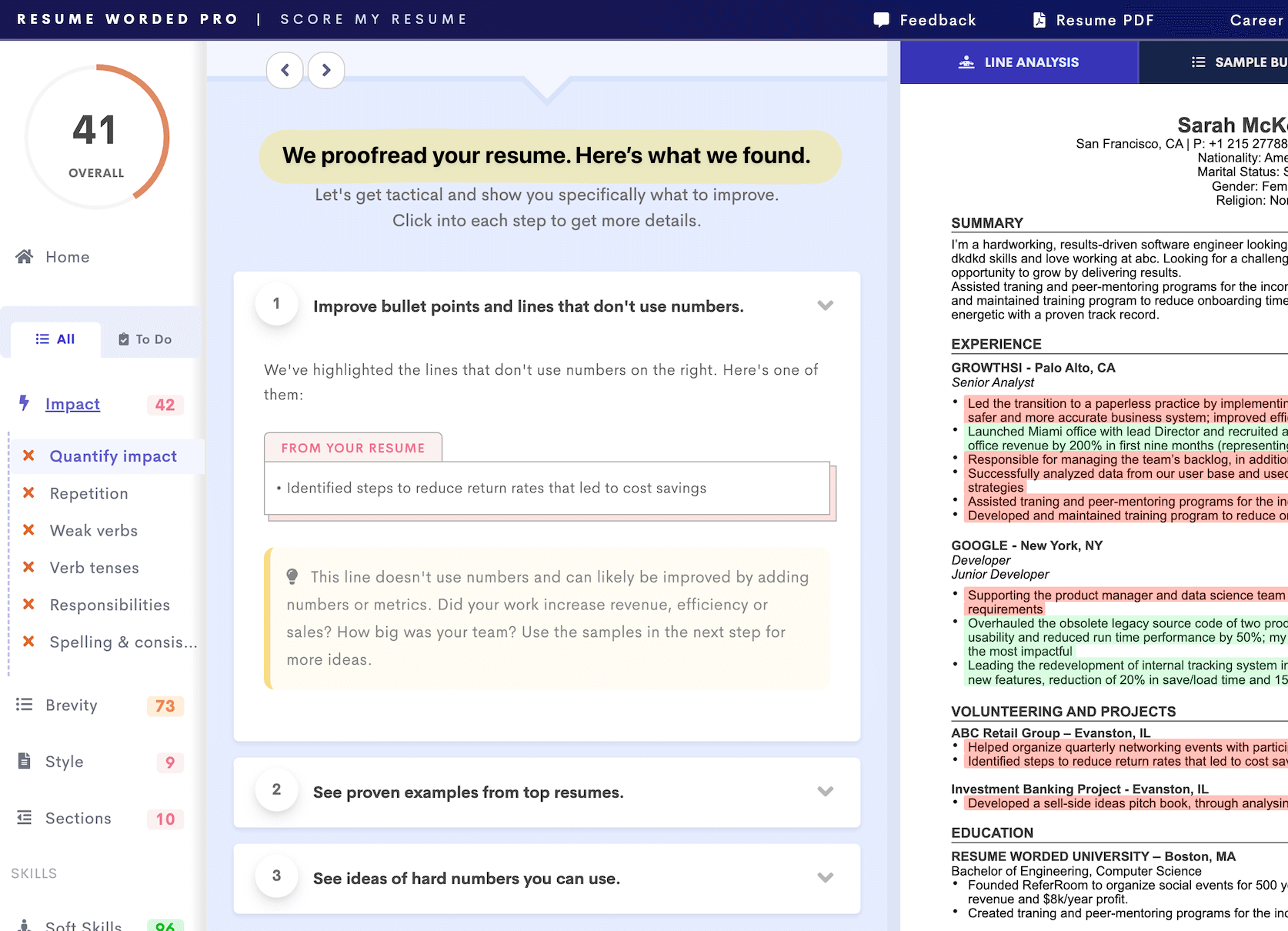1288x931 pixels.
Task: Click the Home icon in the sidebar
Action: tap(25, 256)
